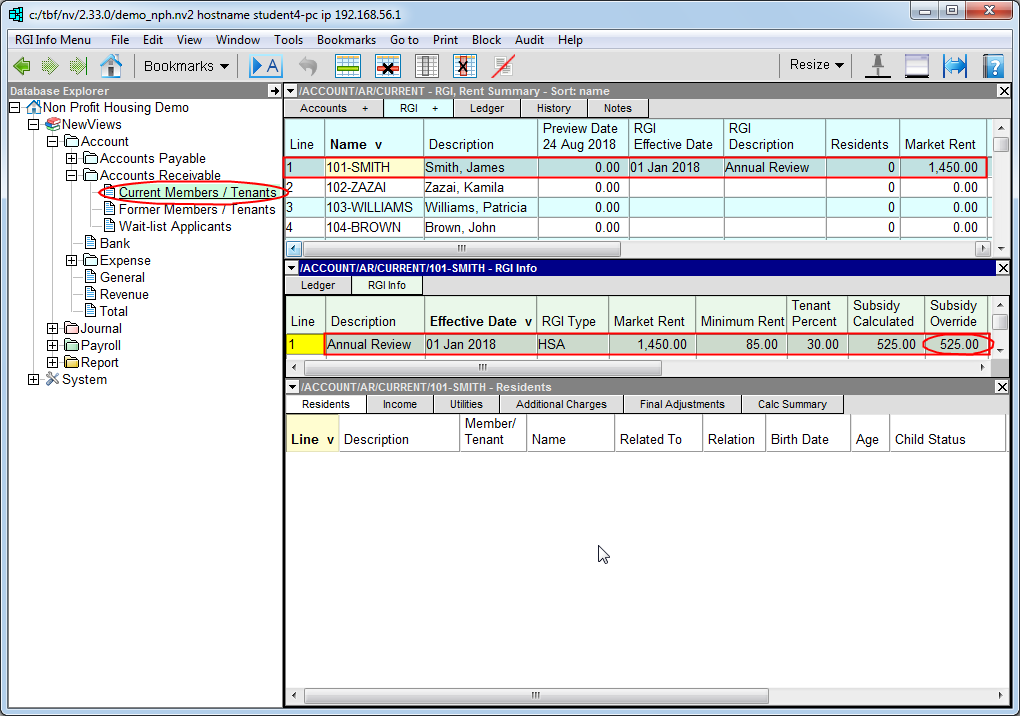Select Former Members / Tenants in tree
1020x716 pixels.
point(196,210)
